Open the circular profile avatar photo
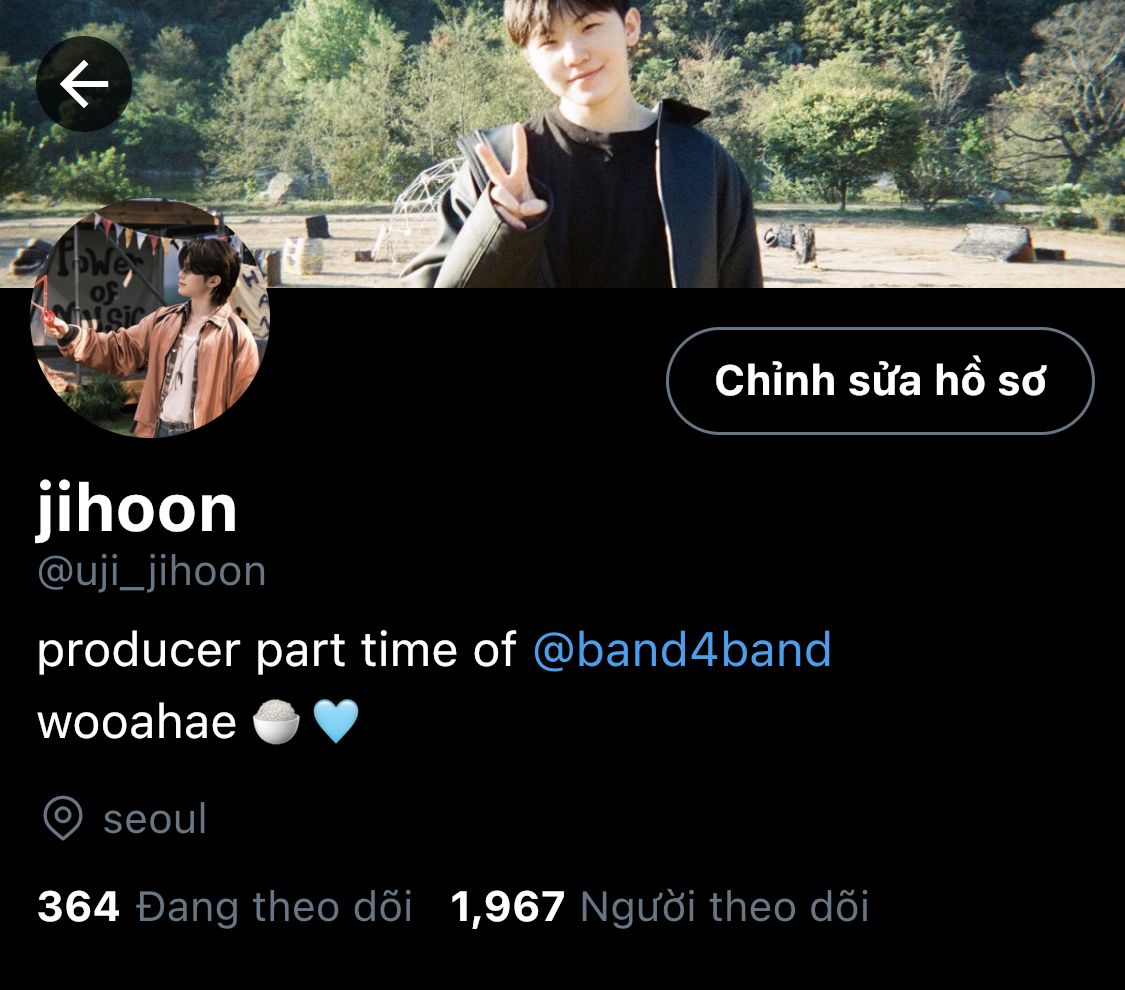 (x=150, y=319)
